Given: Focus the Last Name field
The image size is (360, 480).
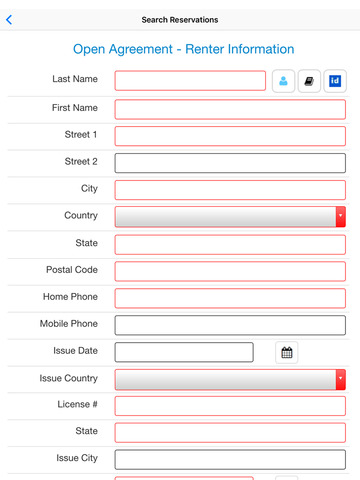Looking at the screenshot, I should 190,81.
